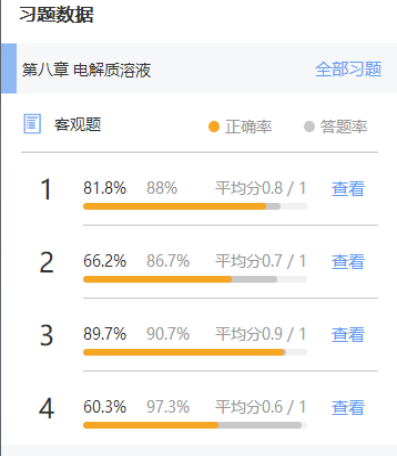Click question 3's progress bar

[195, 352]
